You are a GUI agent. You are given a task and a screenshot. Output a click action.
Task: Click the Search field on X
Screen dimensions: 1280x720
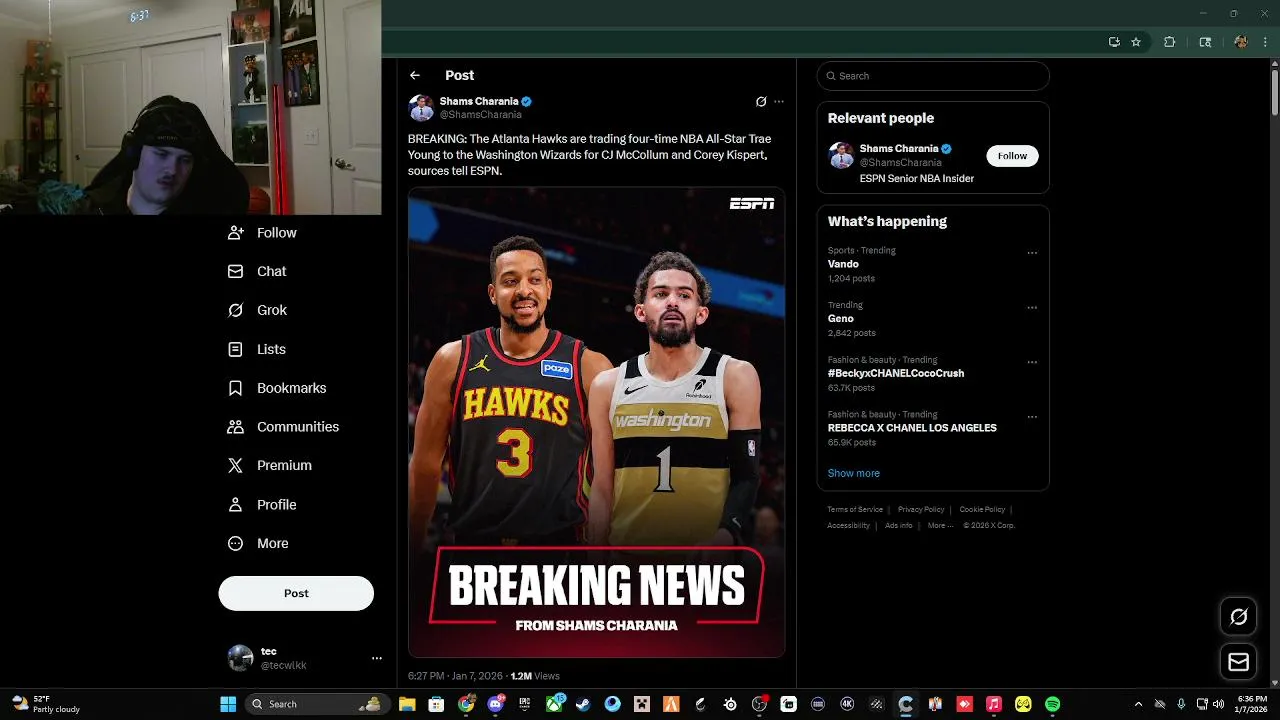coord(933,76)
